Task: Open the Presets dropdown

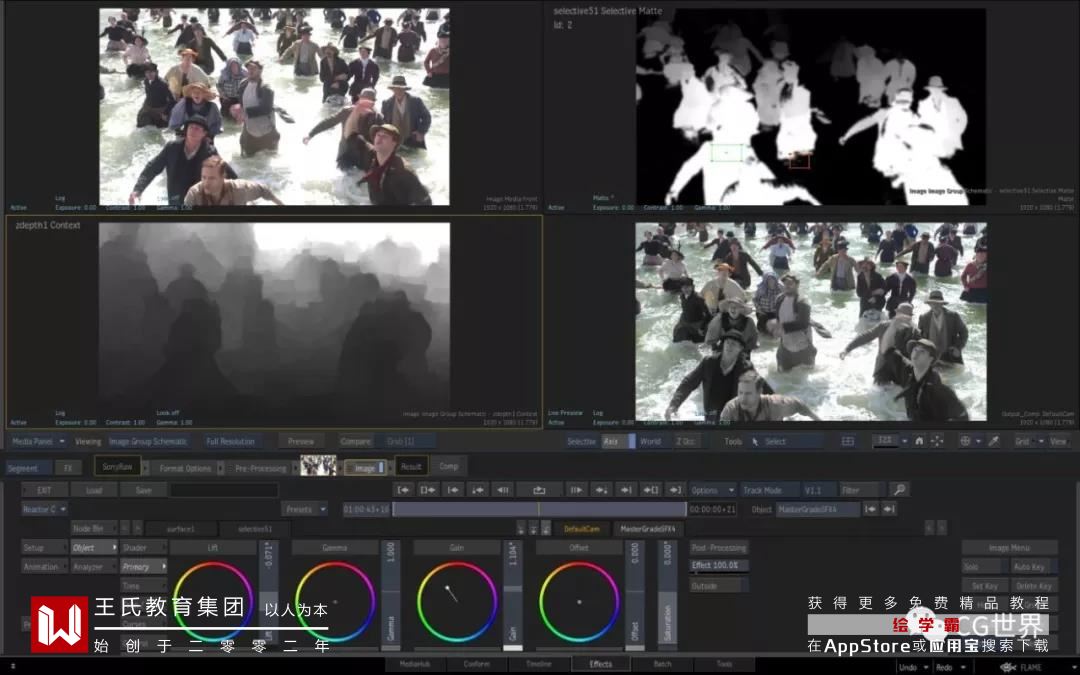Action: pyautogui.click(x=304, y=509)
